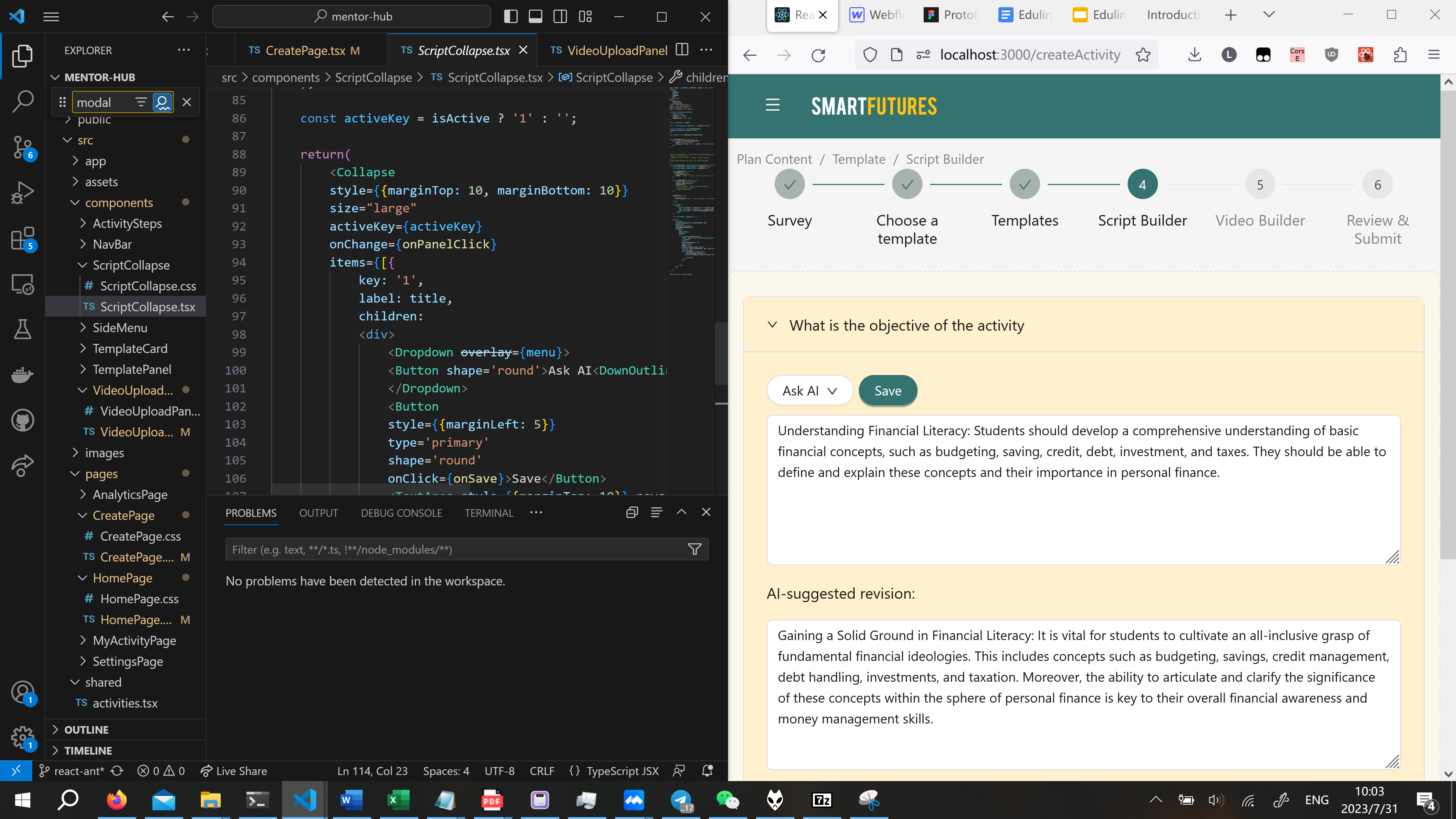Toggle the primary side bar layout

coord(510,16)
